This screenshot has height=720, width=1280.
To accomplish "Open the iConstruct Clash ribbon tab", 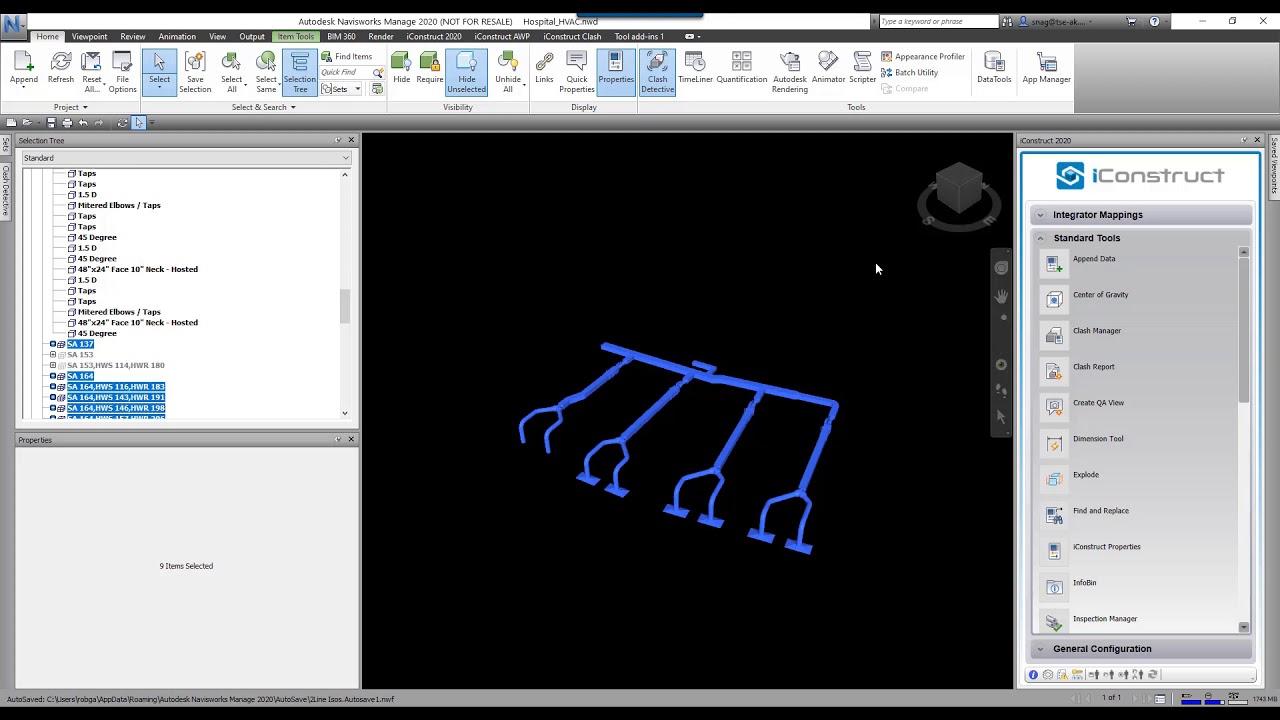I will 572,37.
